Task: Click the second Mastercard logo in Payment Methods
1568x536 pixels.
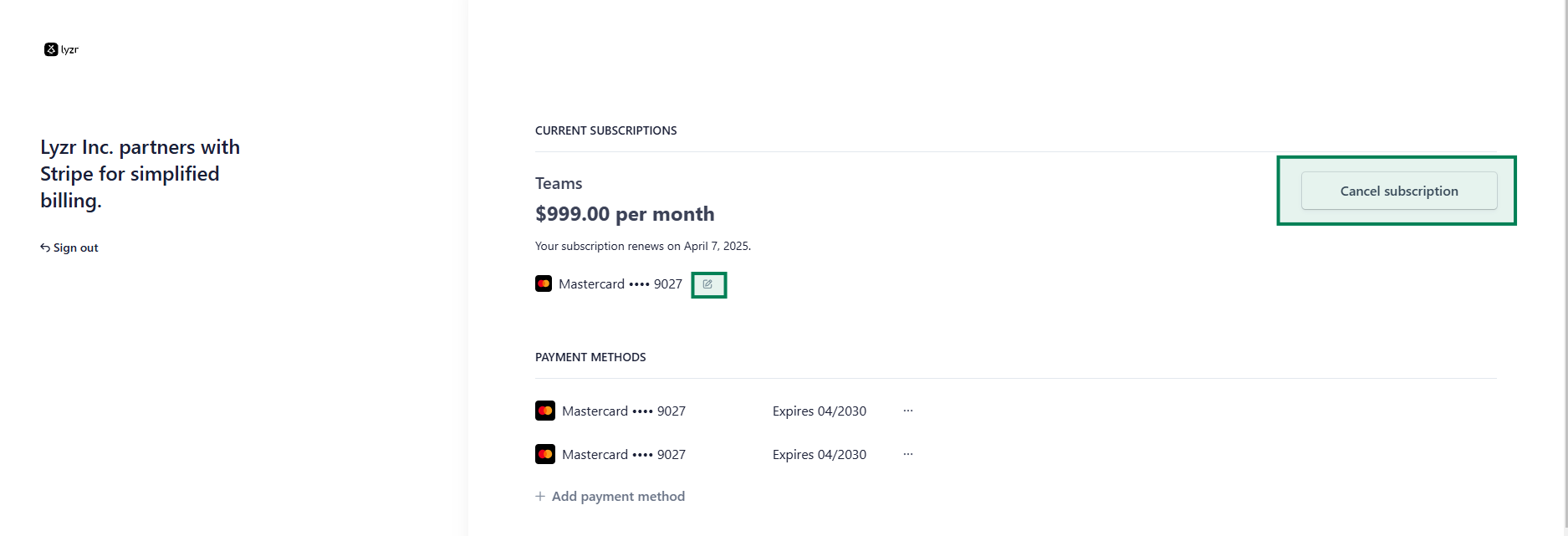Action: point(545,454)
